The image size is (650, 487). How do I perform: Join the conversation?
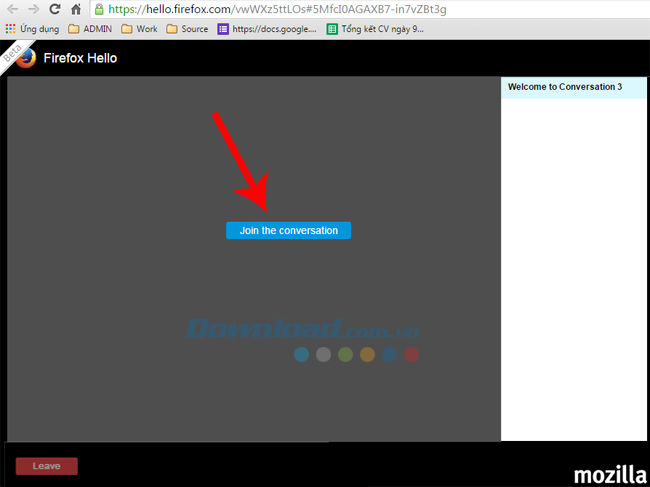click(289, 230)
